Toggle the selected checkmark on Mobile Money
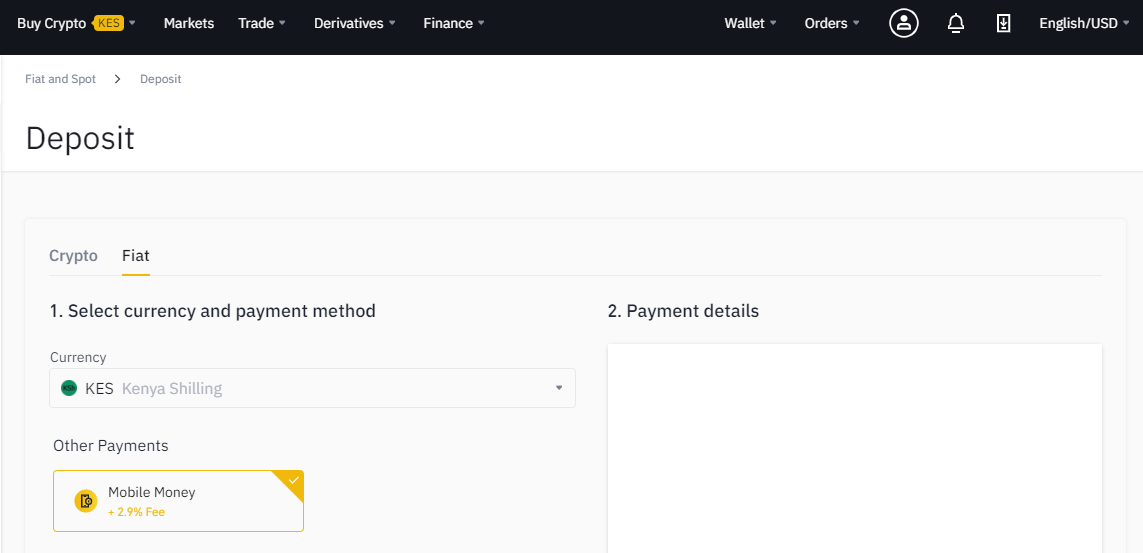Viewport: 1143px width, 553px height. [293, 481]
